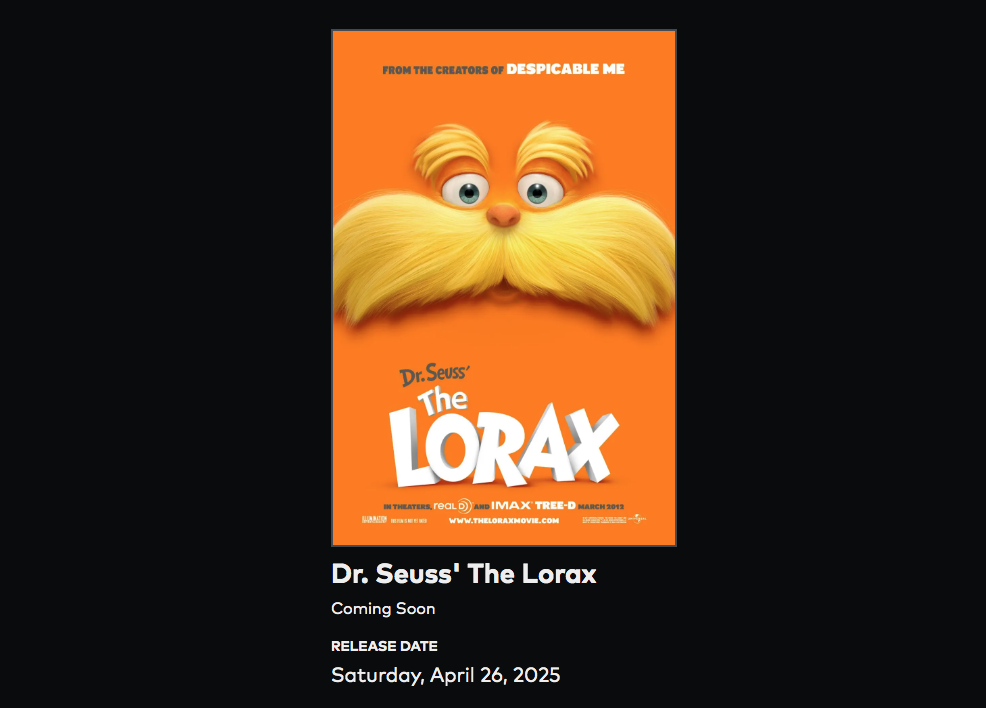Click the Lorax's right eye on poster

pos(540,191)
